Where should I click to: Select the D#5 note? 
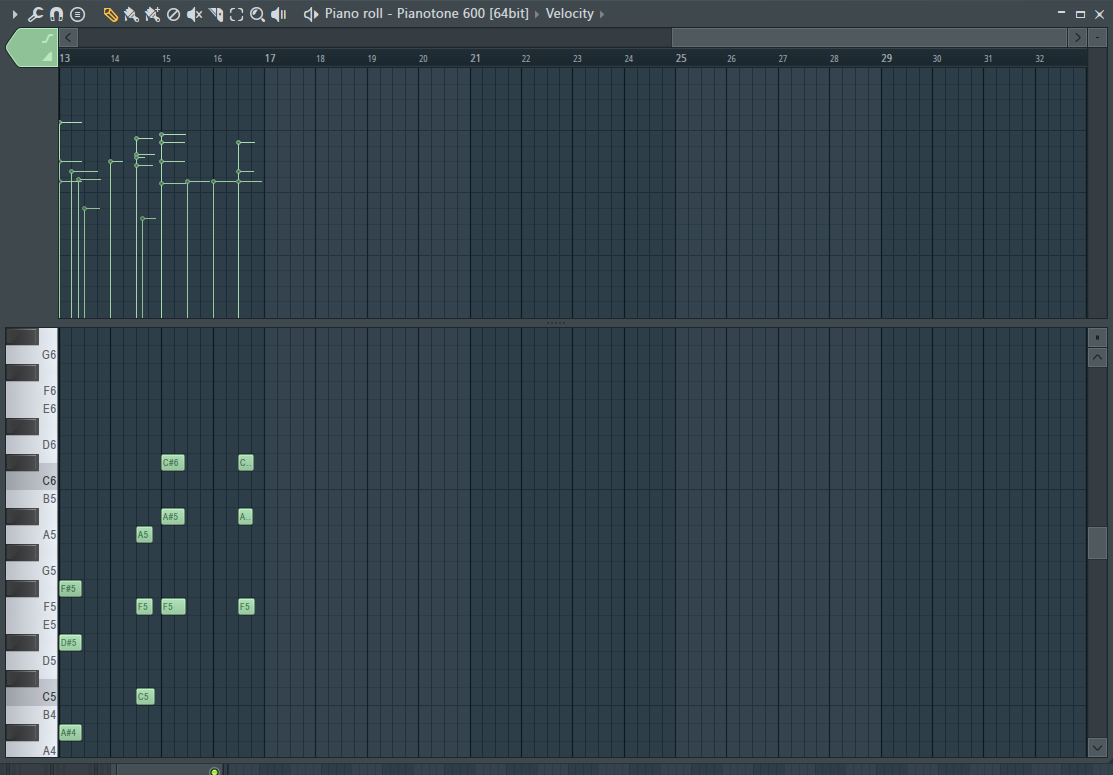(x=70, y=643)
